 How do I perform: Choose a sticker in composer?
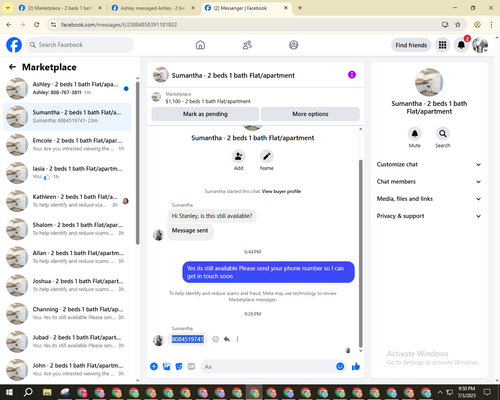[x=179, y=367]
